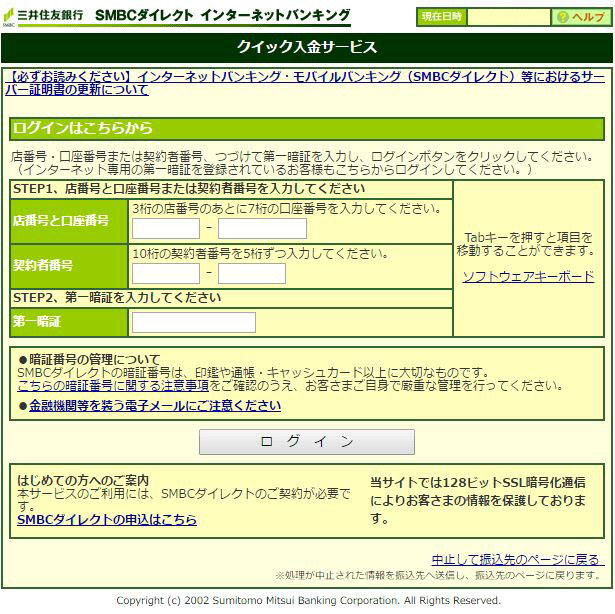615x614 pixels.
Task: Click the STEP2 instruction row
Action: [x=231, y=298]
